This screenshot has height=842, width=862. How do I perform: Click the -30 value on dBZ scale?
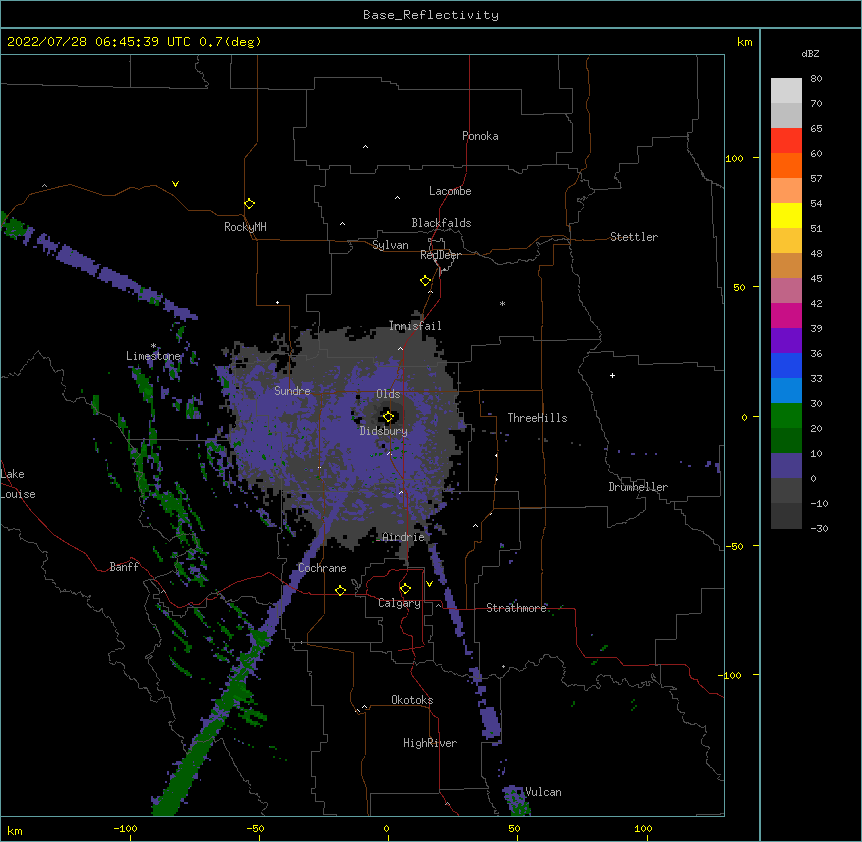coord(819,528)
